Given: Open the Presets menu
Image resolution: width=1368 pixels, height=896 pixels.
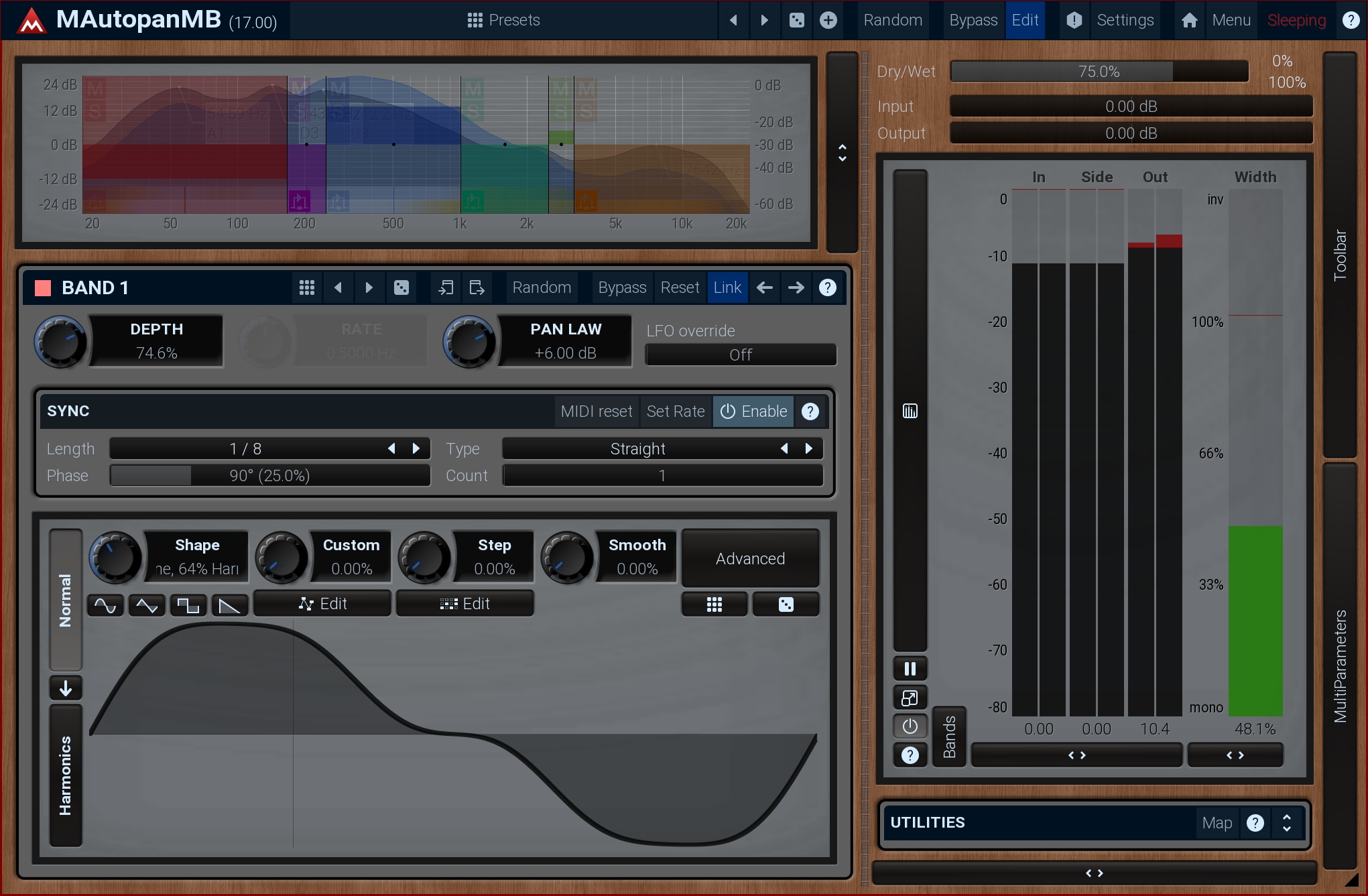Looking at the screenshot, I should point(503,20).
